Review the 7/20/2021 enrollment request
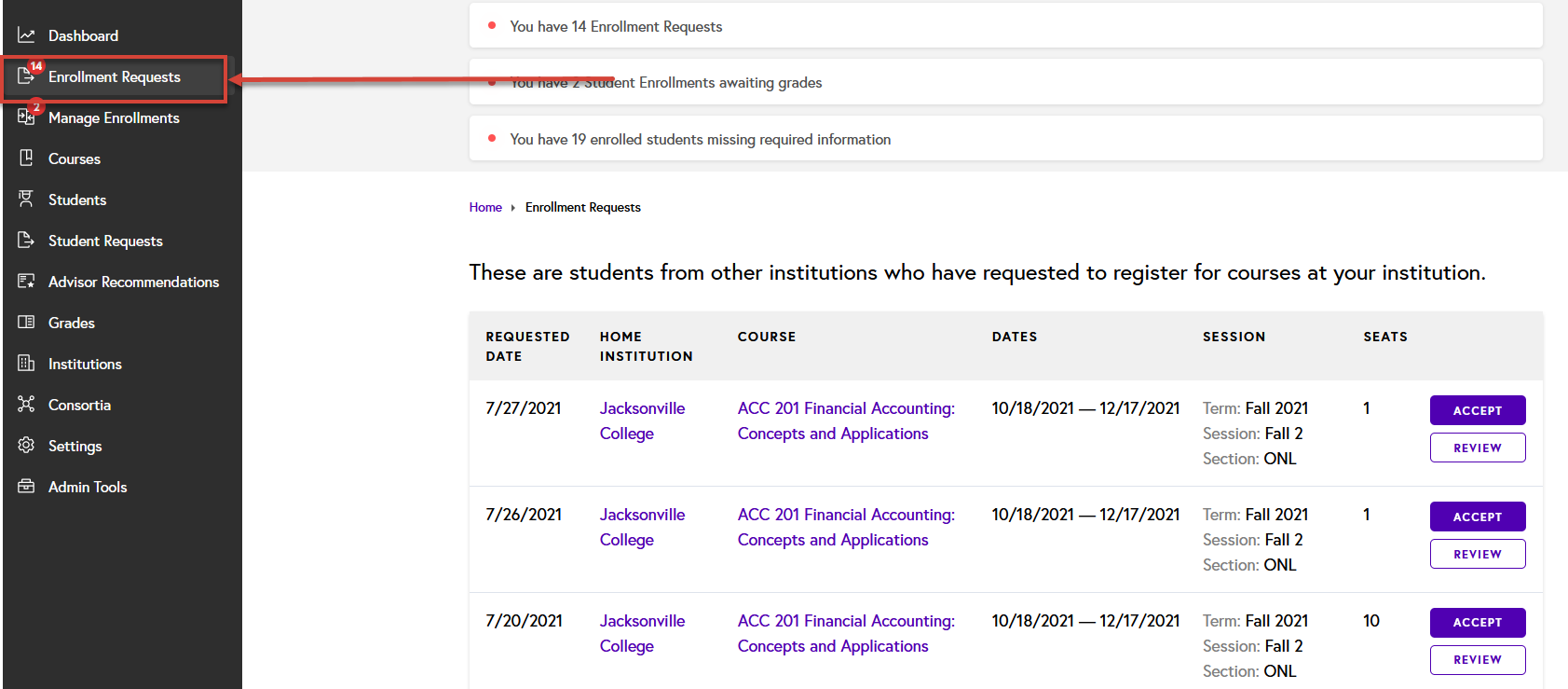This screenshot has width=1568, height=689. click(1478, 659)
